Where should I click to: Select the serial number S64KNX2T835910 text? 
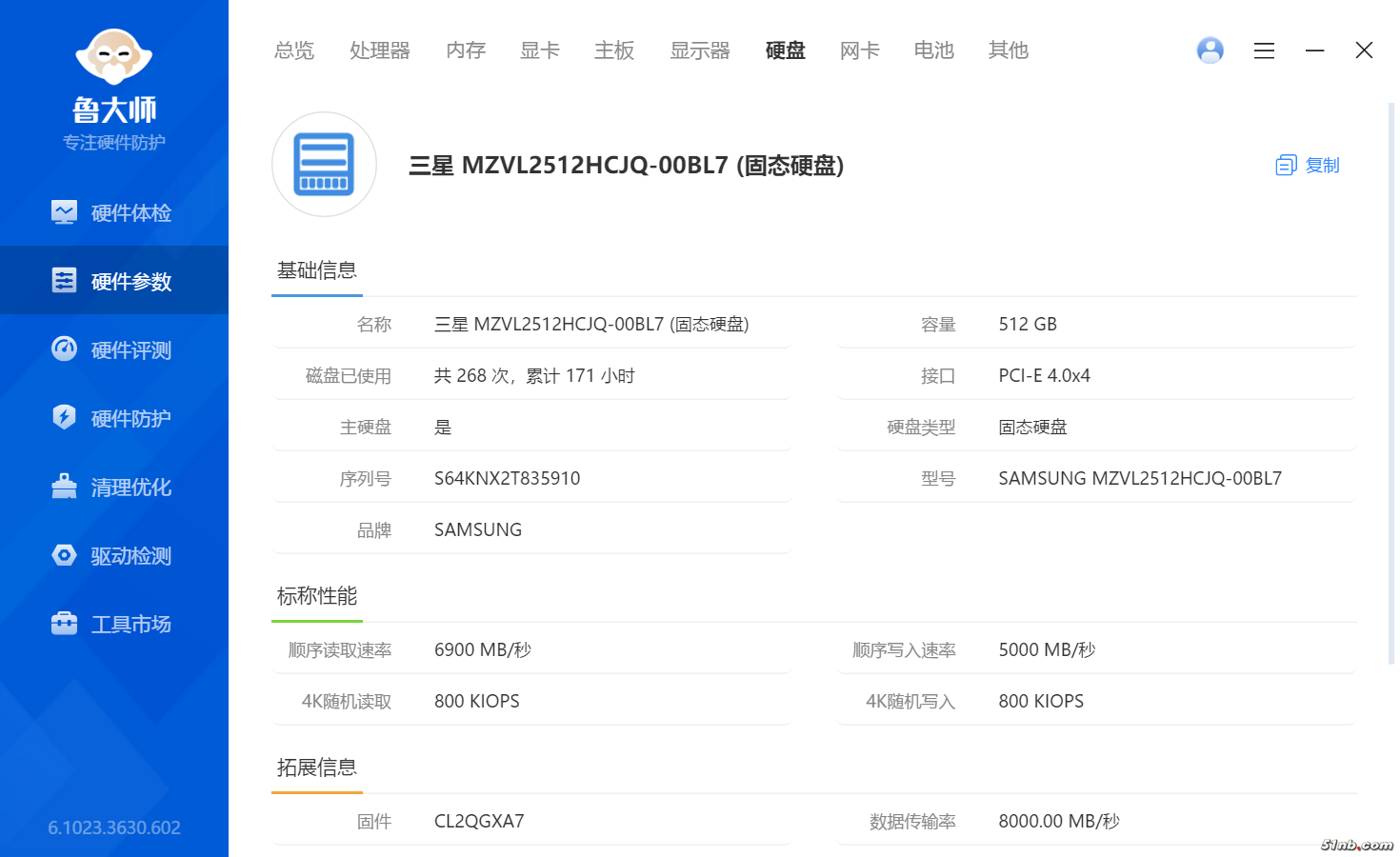507,477
